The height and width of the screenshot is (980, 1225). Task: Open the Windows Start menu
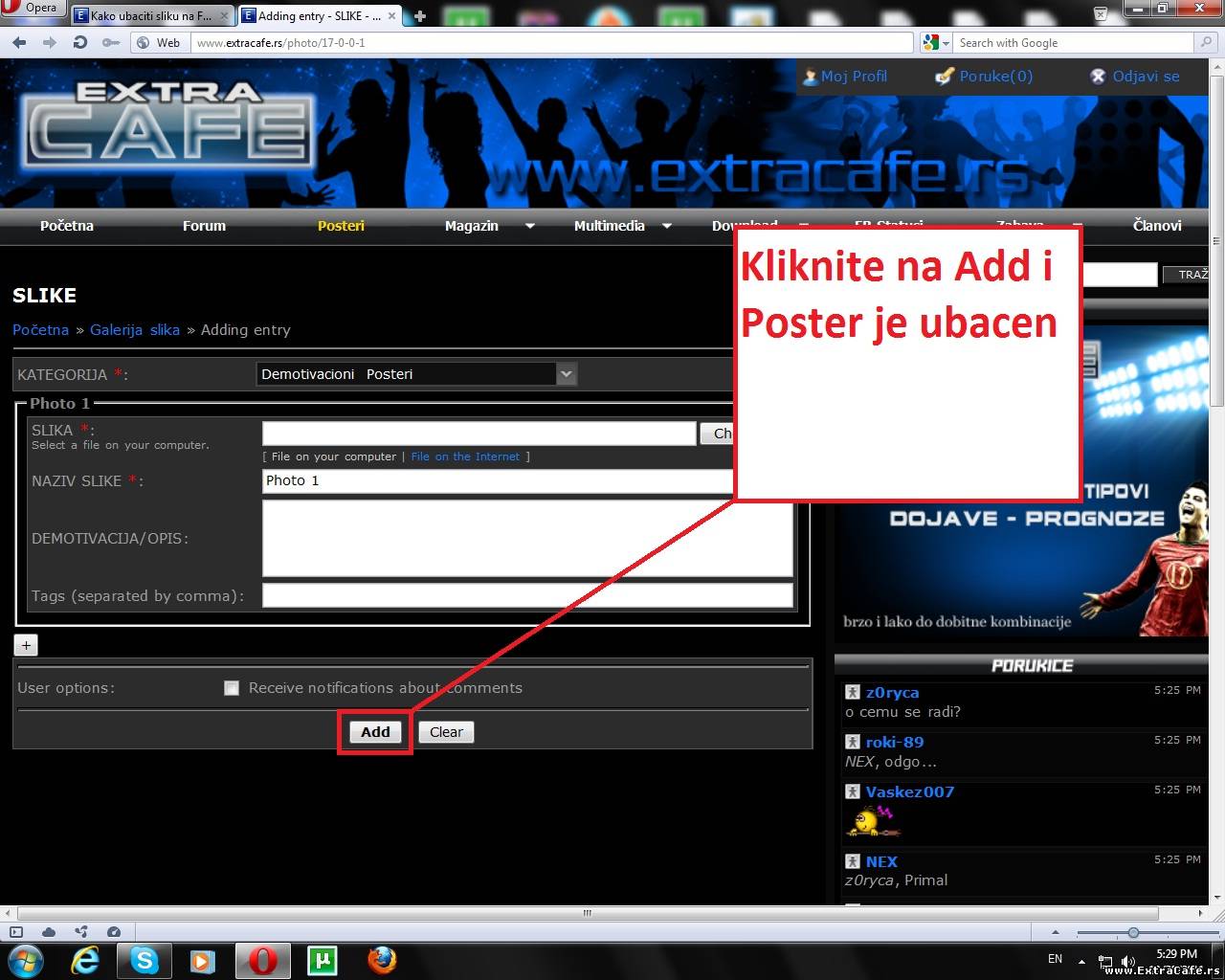tap(26, 960)
